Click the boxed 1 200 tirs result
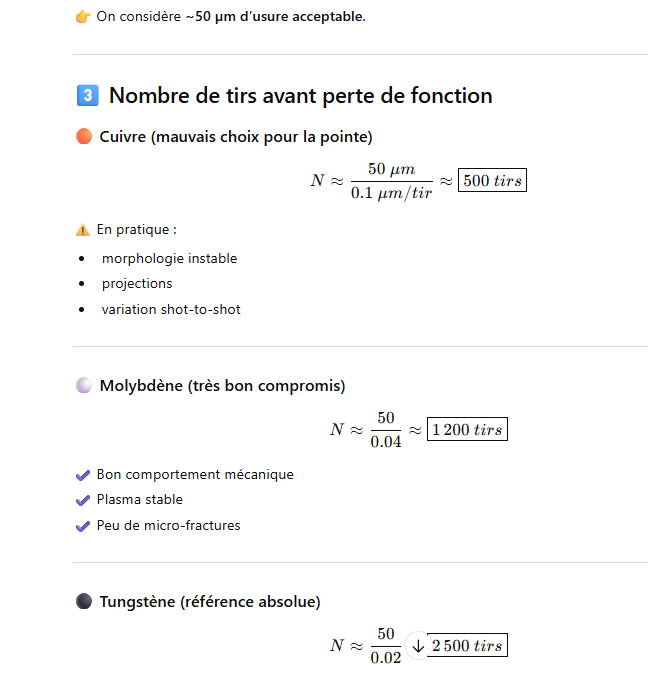Viewport: 648px width, 680px height. coord(467,430)
